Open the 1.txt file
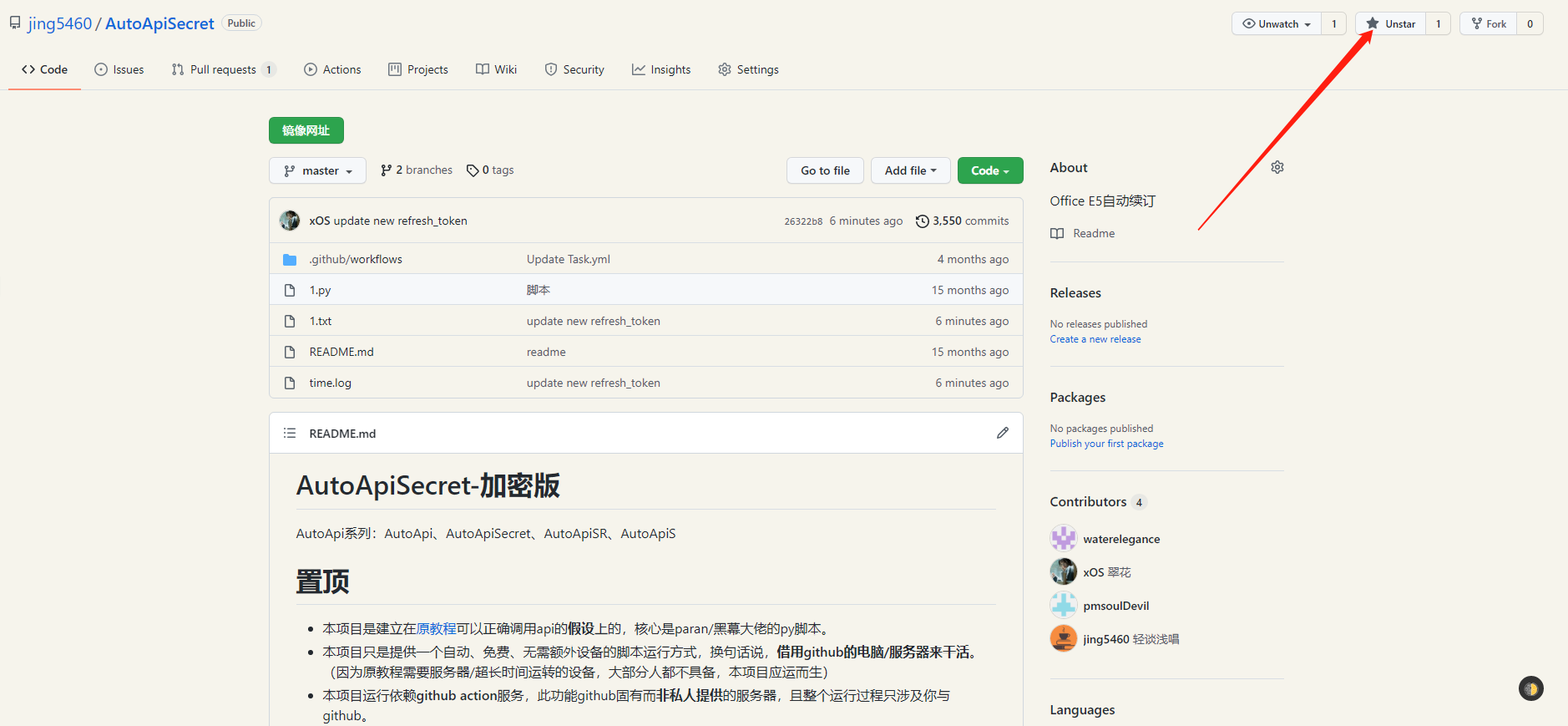 coord(321,321)
